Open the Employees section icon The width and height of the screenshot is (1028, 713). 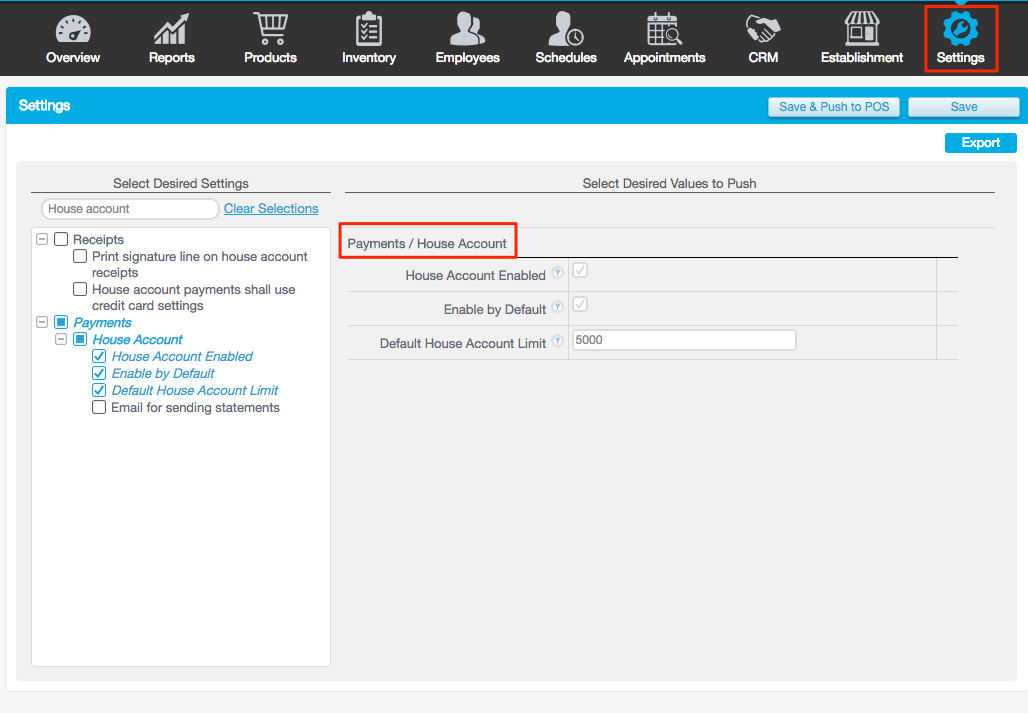tap(467, 30)
